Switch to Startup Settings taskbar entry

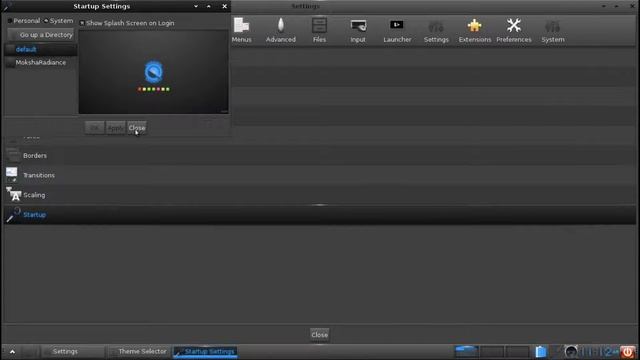click(x=205, y=351)
